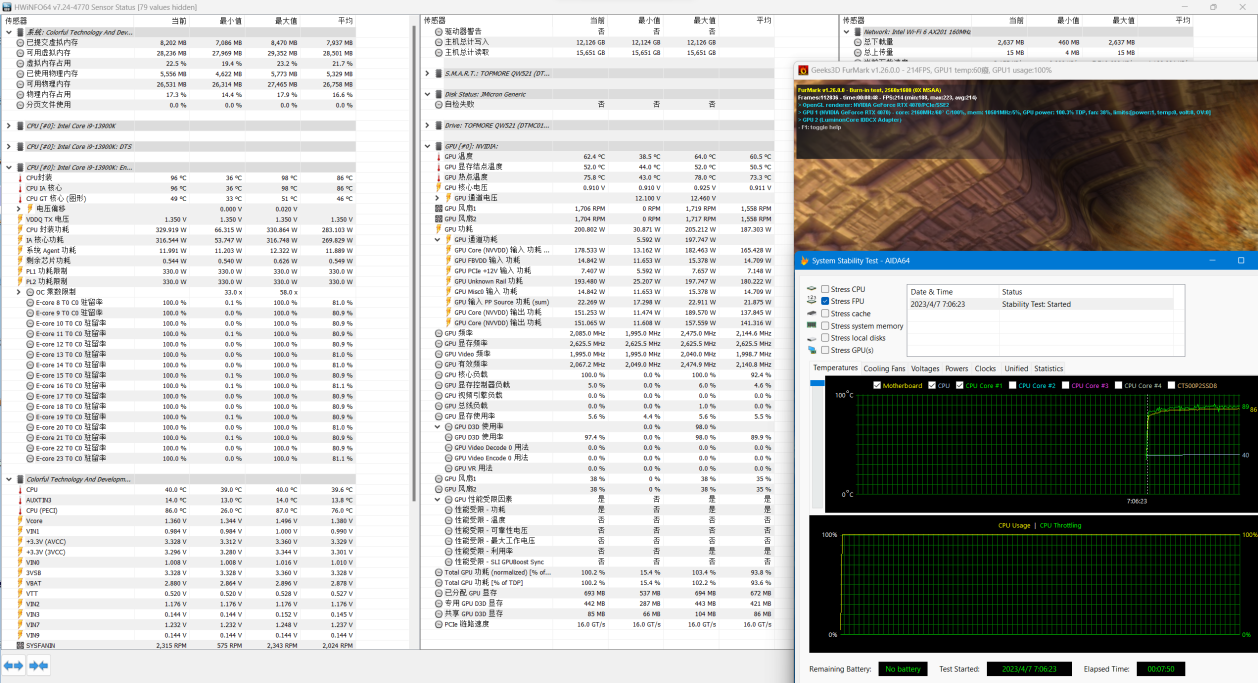Image resolution: width=1258 pixels, height=683 pixels.
Task: Enable the Stress CPU checkbox
Action: pos(825,289)
